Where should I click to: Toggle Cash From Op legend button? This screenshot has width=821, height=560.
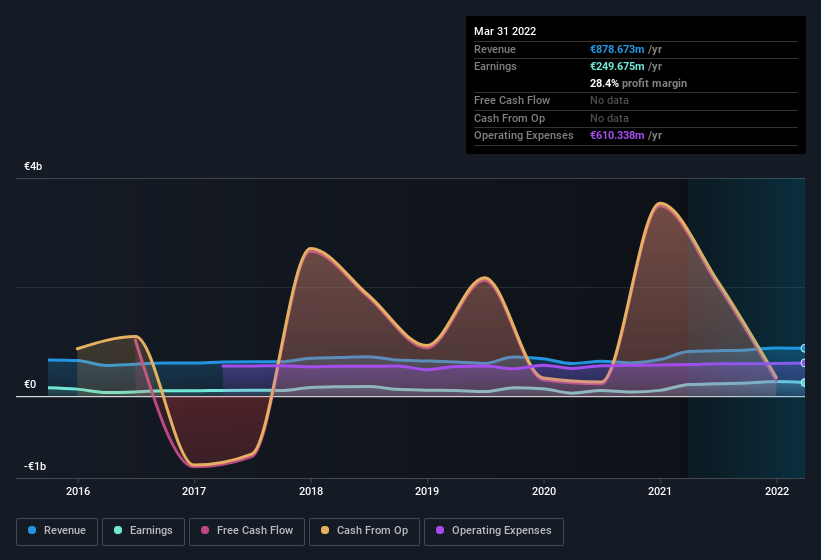click(x=364, y=531)
